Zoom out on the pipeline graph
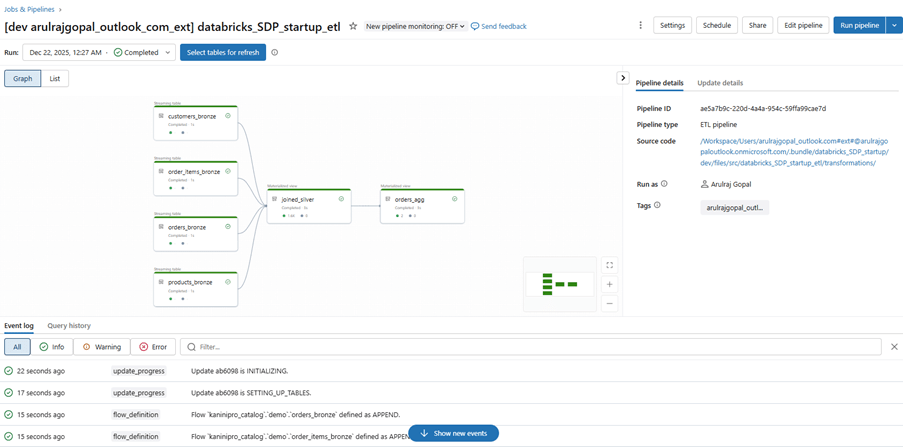The height and width of the screenshot is (447, 903). click(x=610, y=303)
